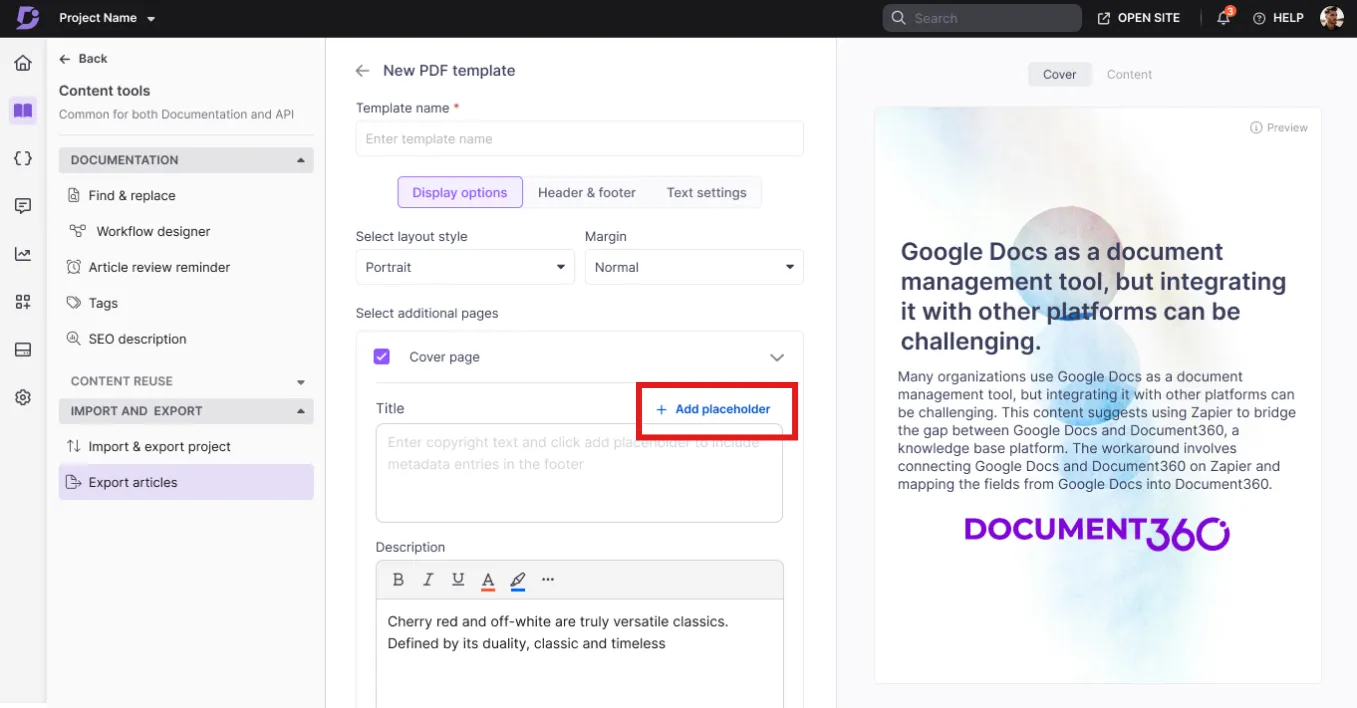Open the Normal margin dropdown
Screen dimensions: 1357x708
(694, 267)
